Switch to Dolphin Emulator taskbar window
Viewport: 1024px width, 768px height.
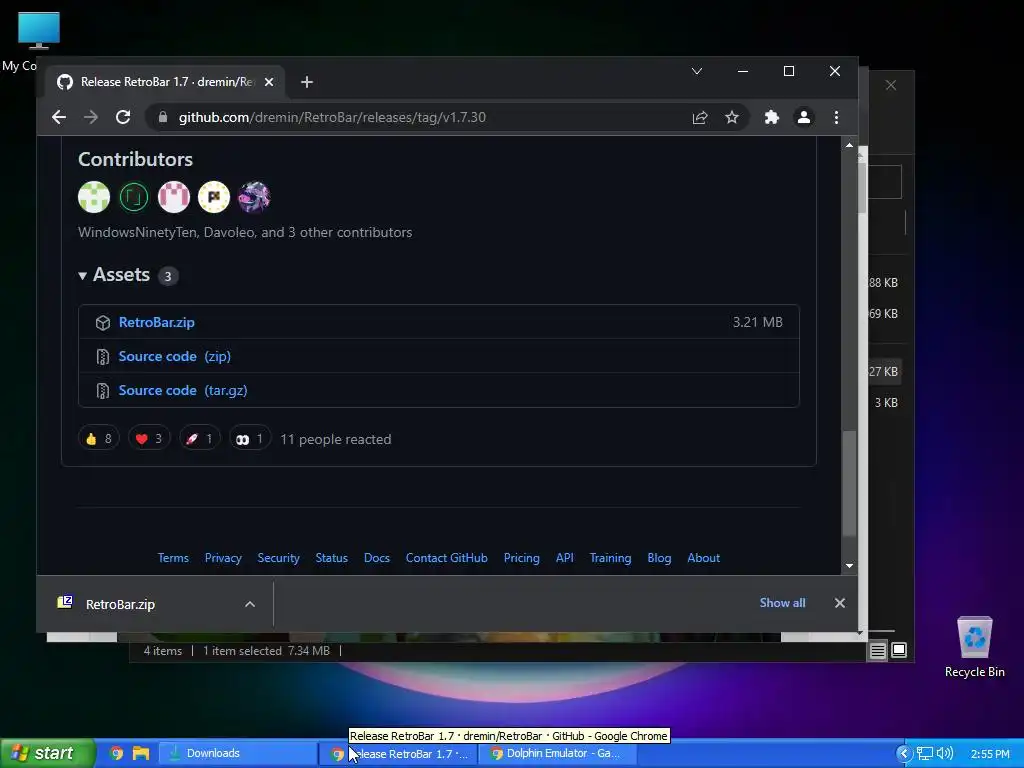557,753
